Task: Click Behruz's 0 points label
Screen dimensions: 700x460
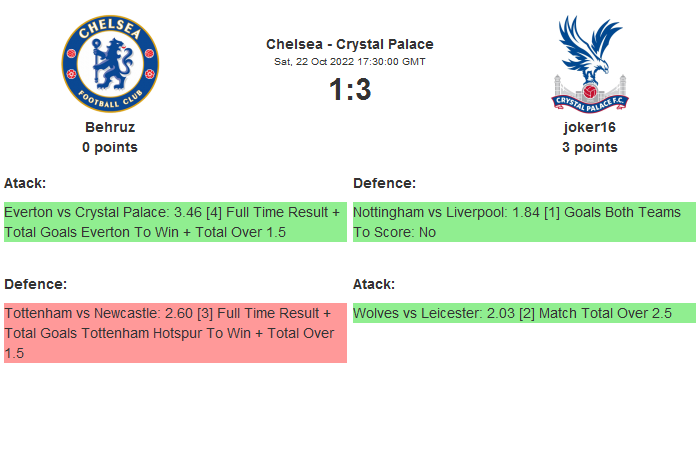Action: coord(110,147)
